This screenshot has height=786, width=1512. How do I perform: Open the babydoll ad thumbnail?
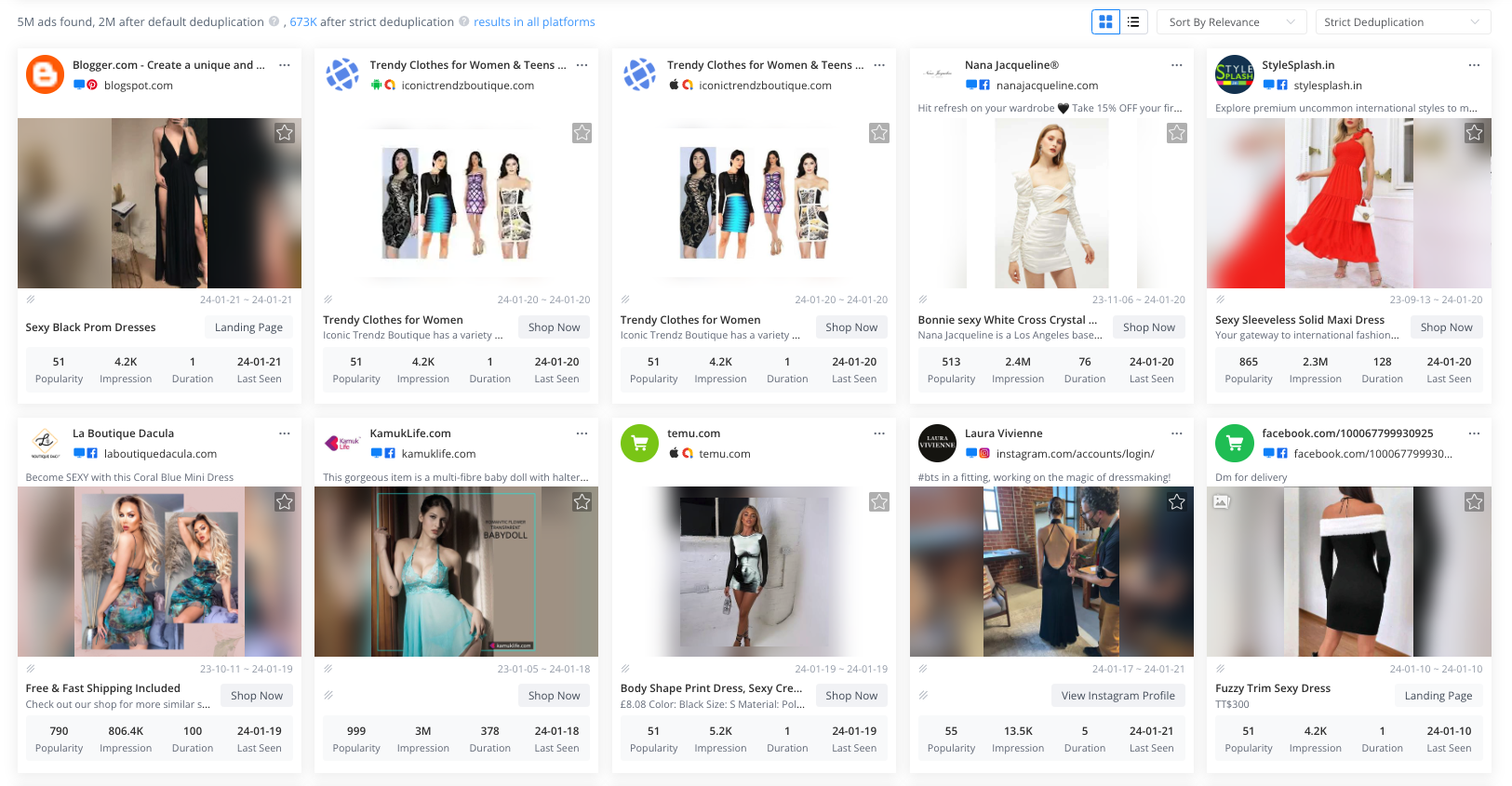point(456,572)
